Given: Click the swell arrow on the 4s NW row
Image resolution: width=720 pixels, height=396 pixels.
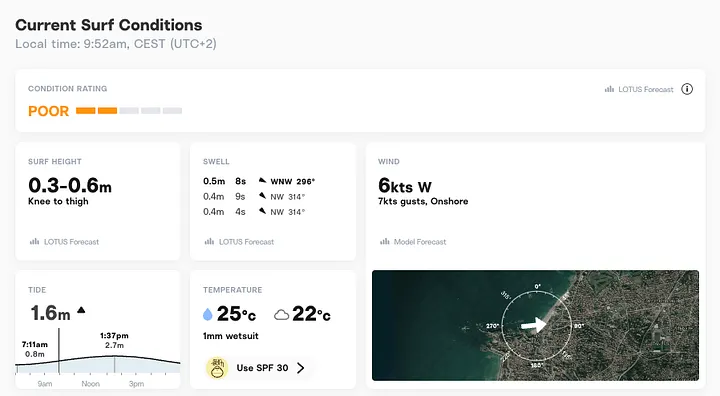Looking at the screenshot, I should click(262, 211).
